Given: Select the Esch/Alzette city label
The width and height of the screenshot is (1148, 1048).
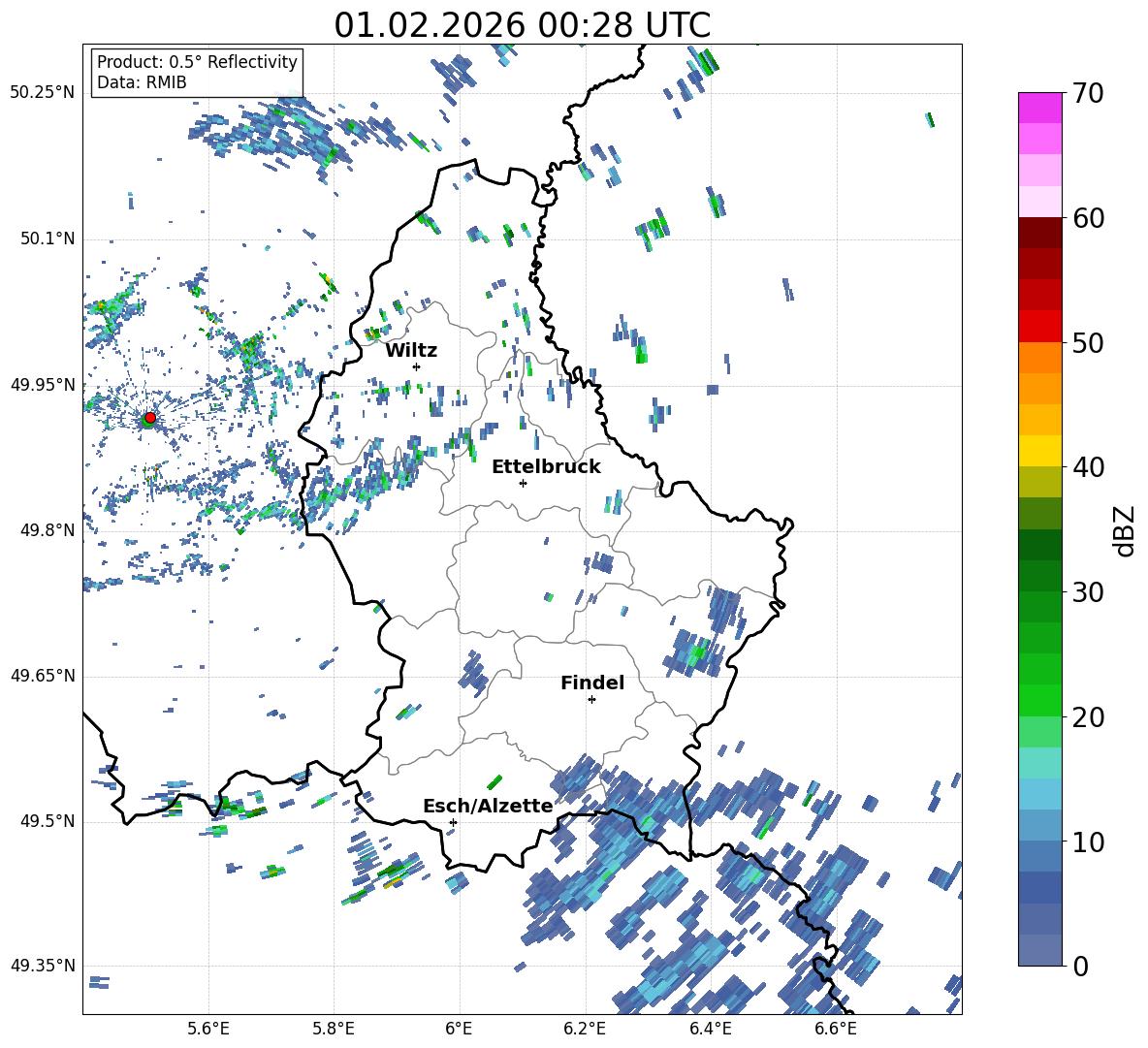Looking at the screenshot, I should [488, 806].
